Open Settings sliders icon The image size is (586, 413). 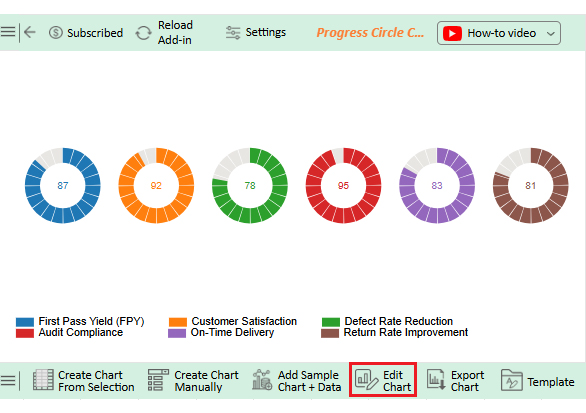(233, 33)
